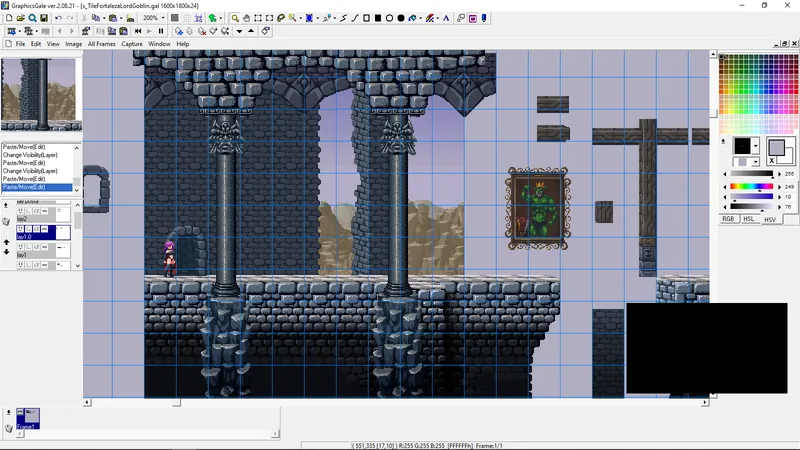This screenshot has width=800, height=450.
Task: Select highlighted Paste/Move(Edit) history entry
Action: [37, 187]
